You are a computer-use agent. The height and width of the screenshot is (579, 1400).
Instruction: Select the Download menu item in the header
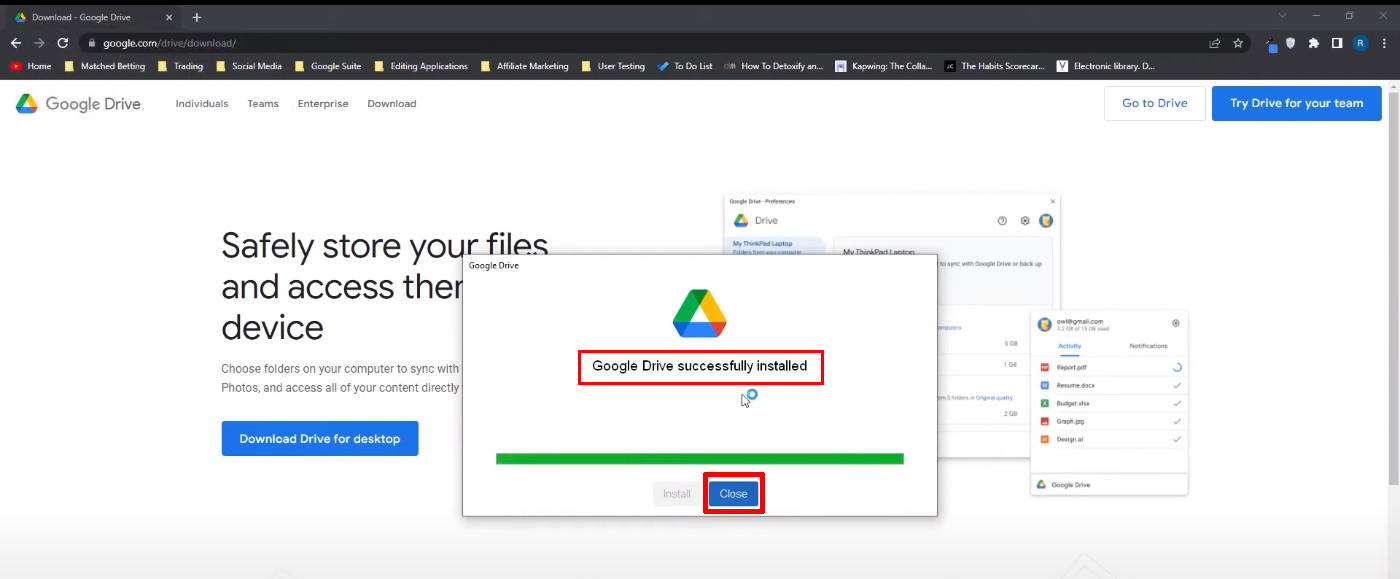(x=391, y=103)
